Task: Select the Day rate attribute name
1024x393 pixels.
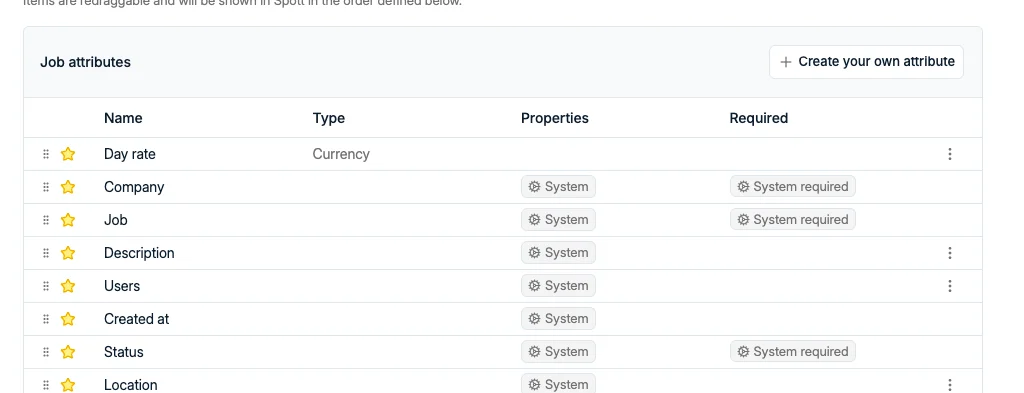Action: tap(129, 154)
